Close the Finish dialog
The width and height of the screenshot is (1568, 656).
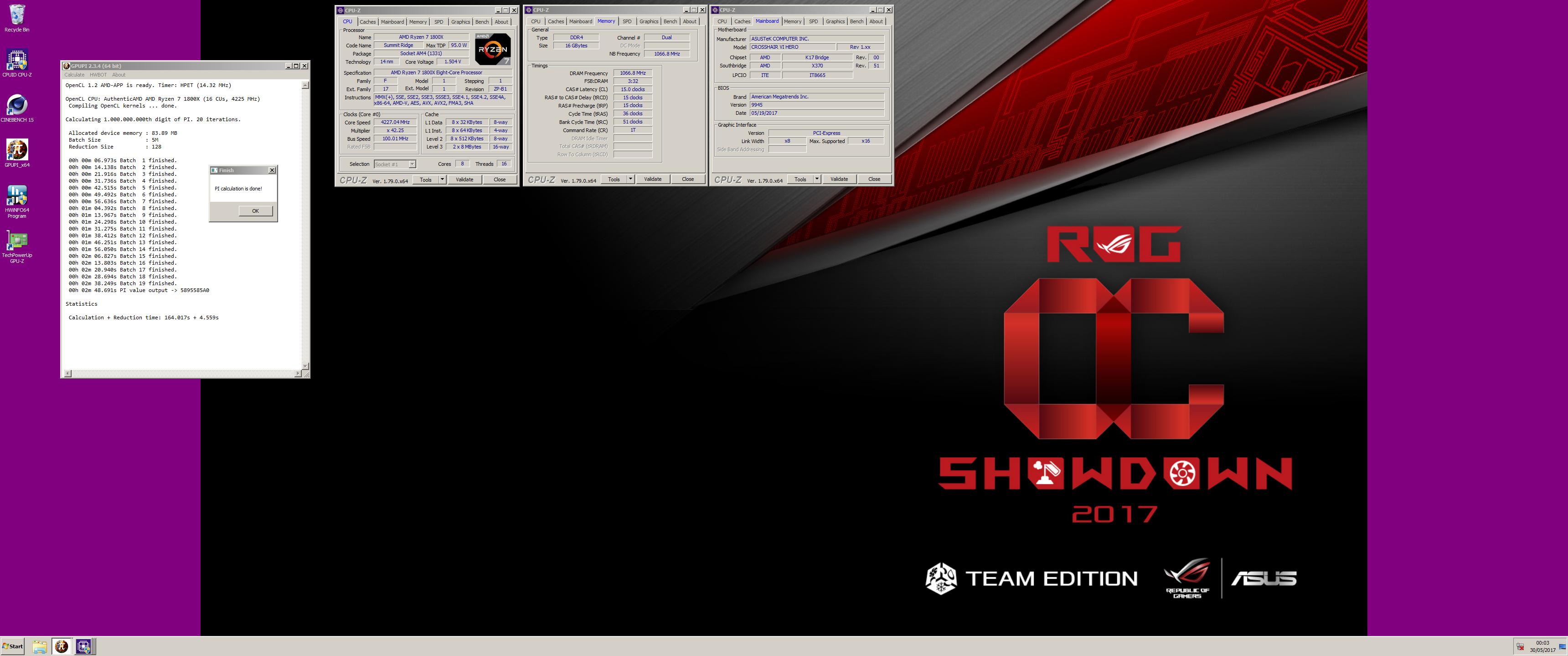(272, 170)
